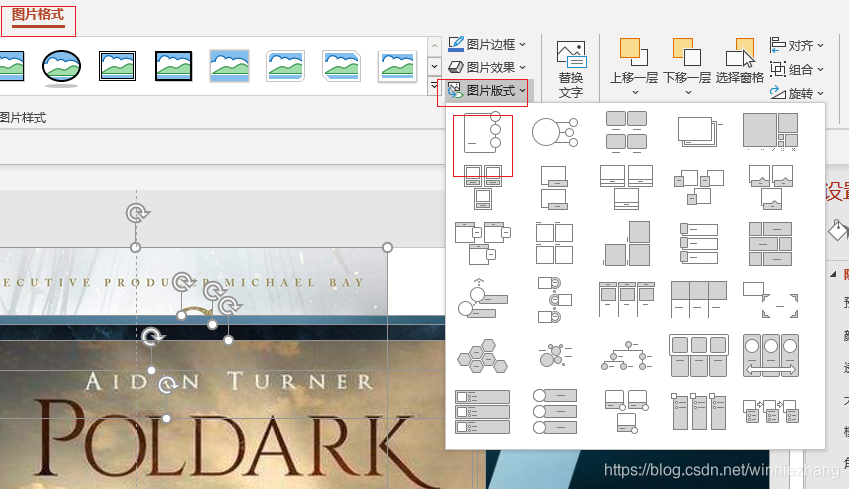Apply the black oval picture style

(x=61, y=67)
